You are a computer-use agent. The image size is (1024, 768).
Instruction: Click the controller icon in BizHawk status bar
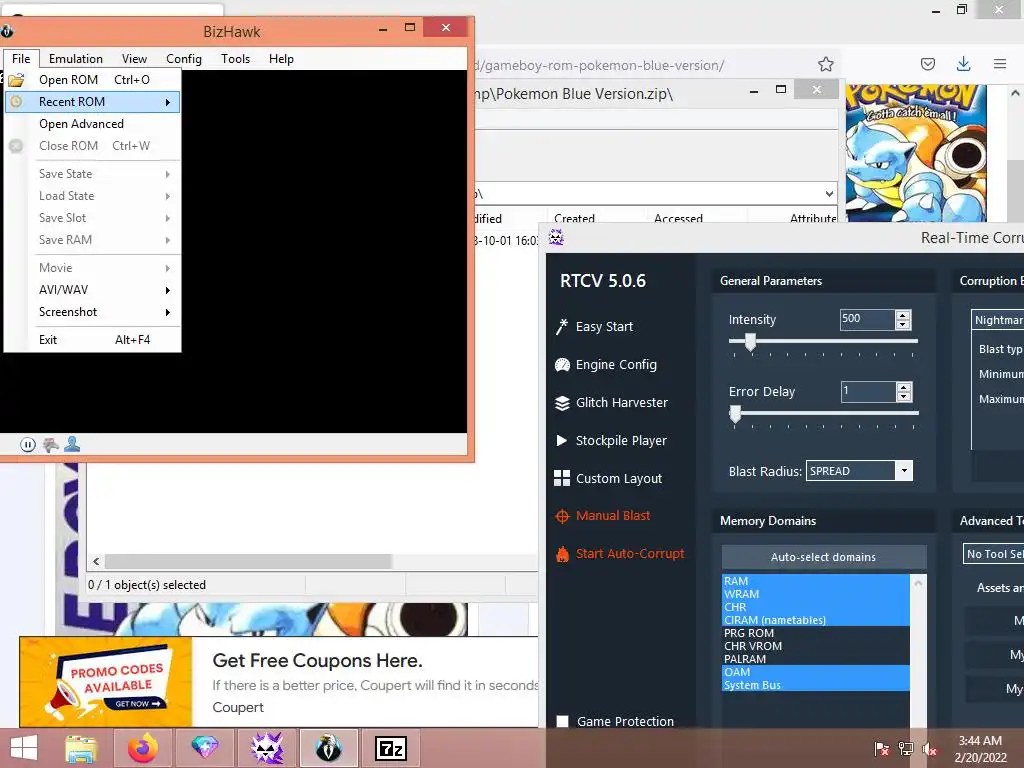coord(50,445)
